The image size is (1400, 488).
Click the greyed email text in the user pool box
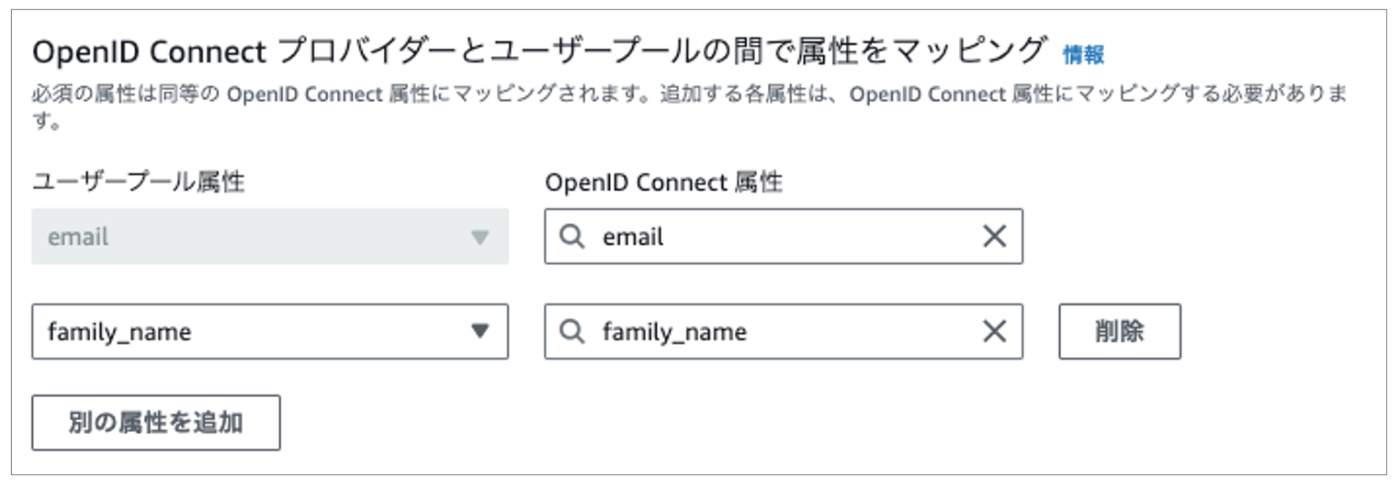pos(78,237)
